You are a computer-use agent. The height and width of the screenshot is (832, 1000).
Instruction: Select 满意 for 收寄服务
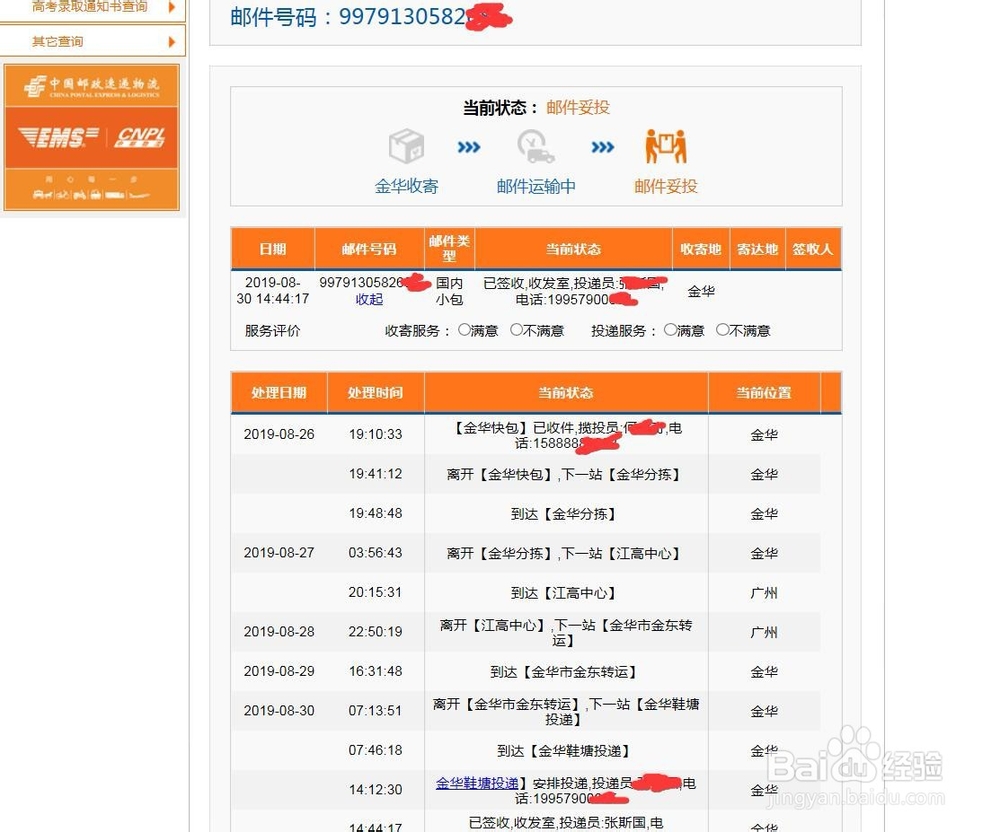464,330
